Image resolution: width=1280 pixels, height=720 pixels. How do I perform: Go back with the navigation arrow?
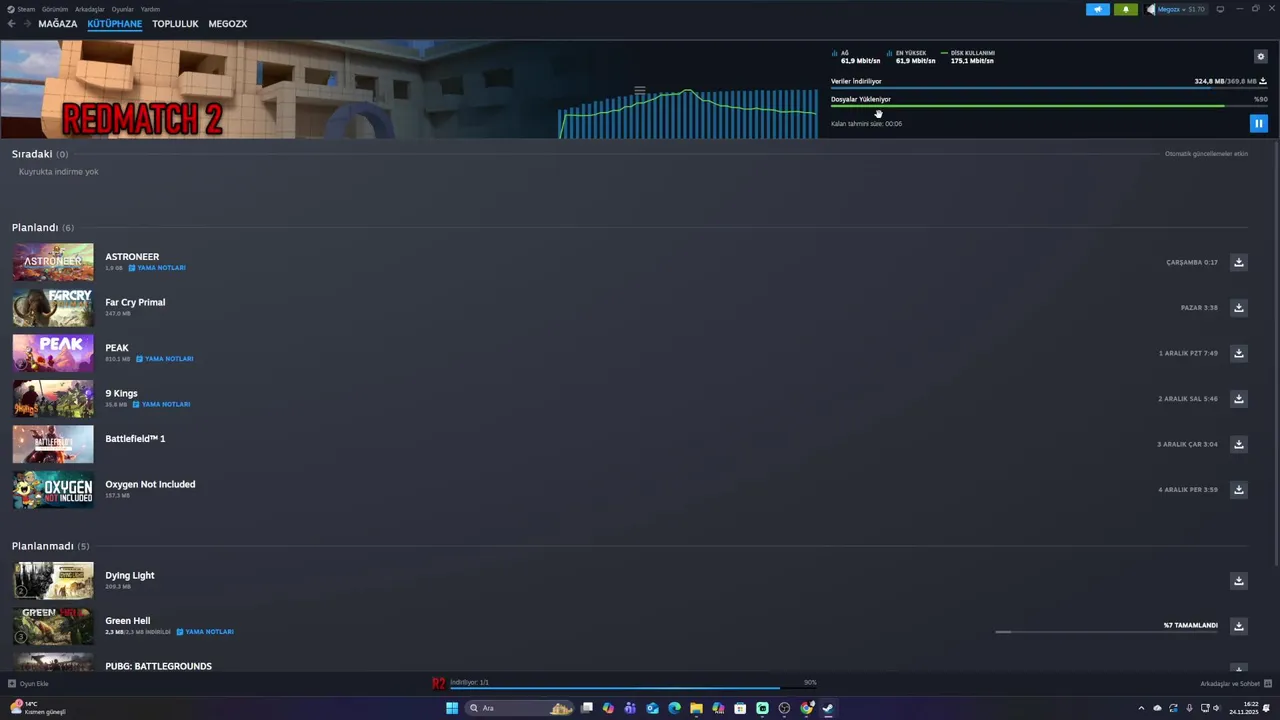12,24
